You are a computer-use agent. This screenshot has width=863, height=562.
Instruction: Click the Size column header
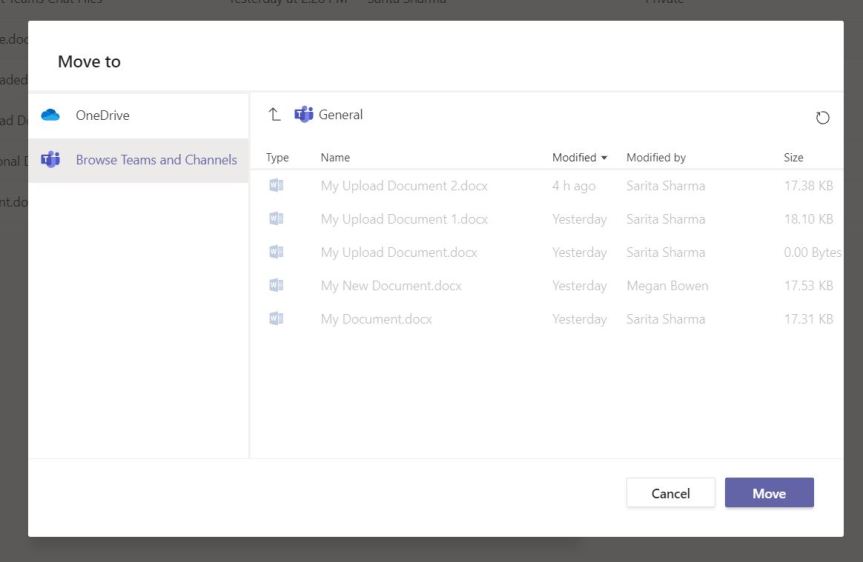(793, 158)
